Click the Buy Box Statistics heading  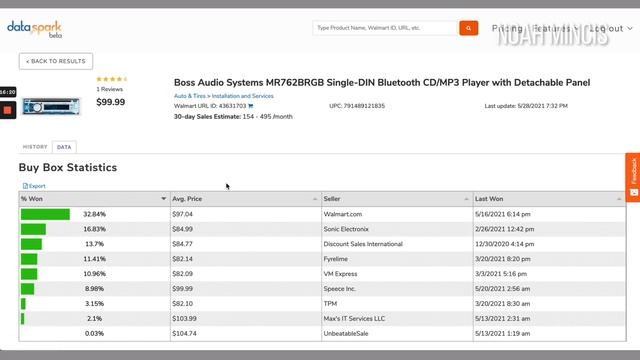[x=68, y=168]
